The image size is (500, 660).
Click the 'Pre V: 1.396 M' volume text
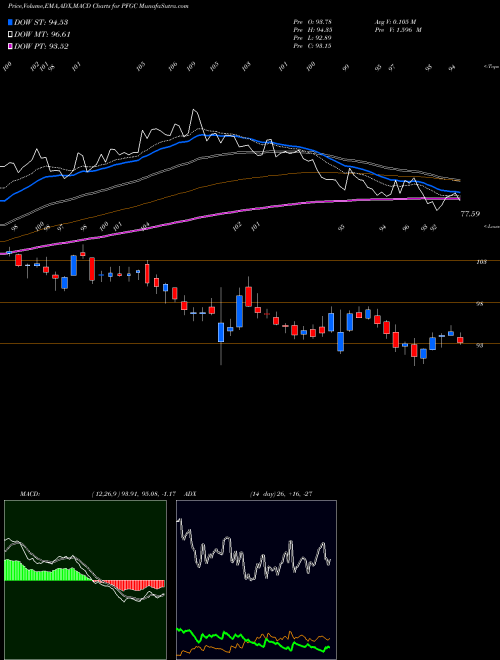point(397,30)
